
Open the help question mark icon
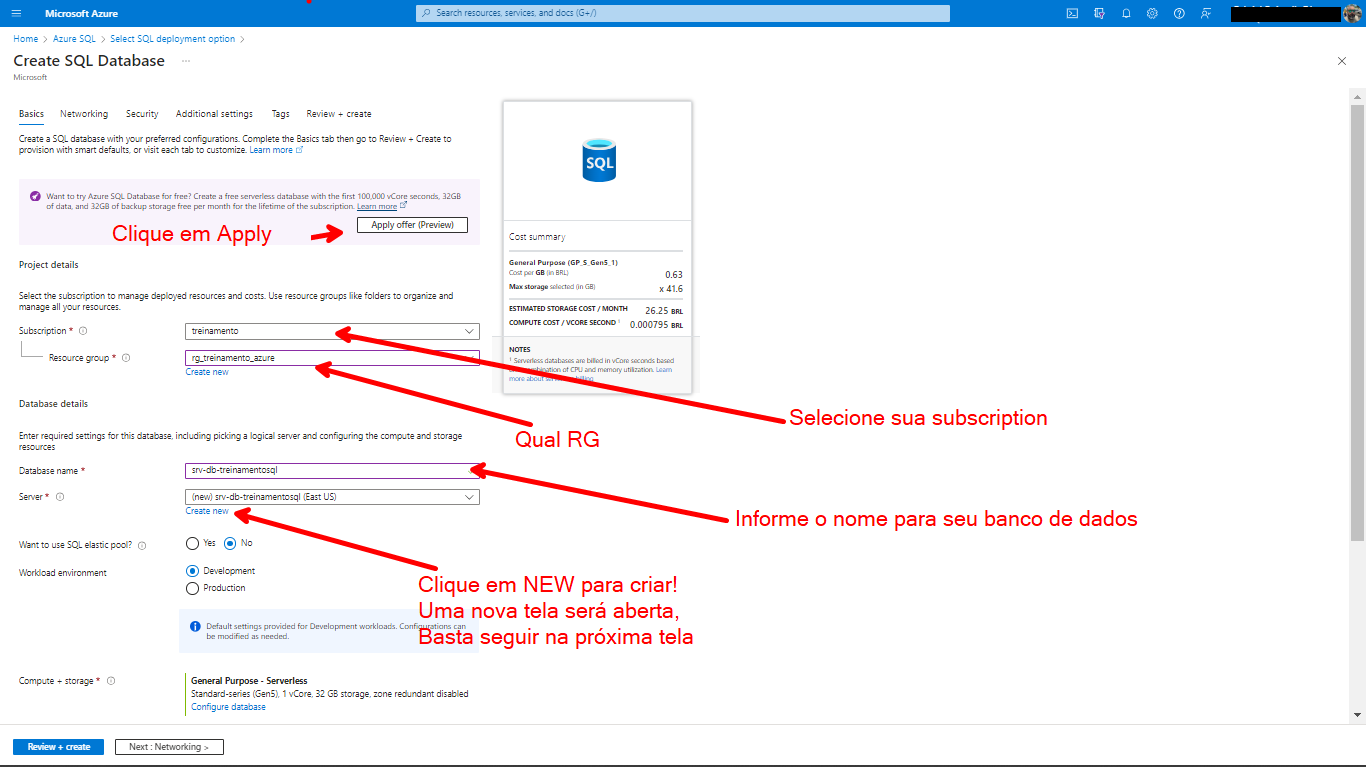pos(1179,13)
